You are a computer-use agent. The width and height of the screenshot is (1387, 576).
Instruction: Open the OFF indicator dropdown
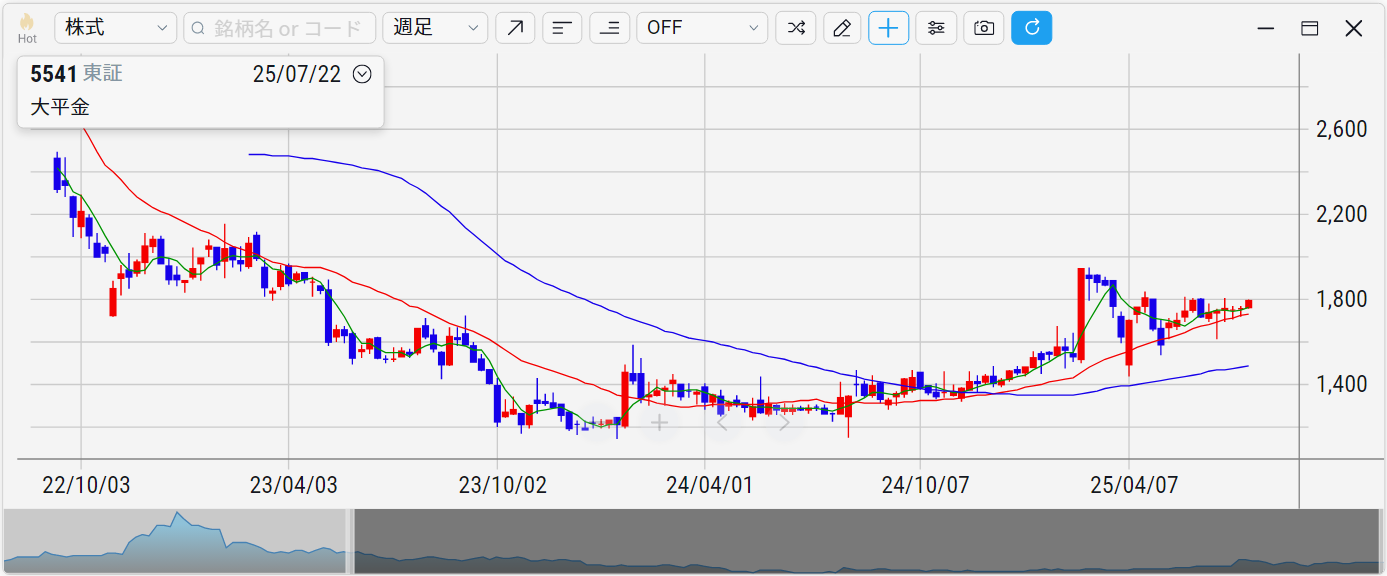click(702, 28)
